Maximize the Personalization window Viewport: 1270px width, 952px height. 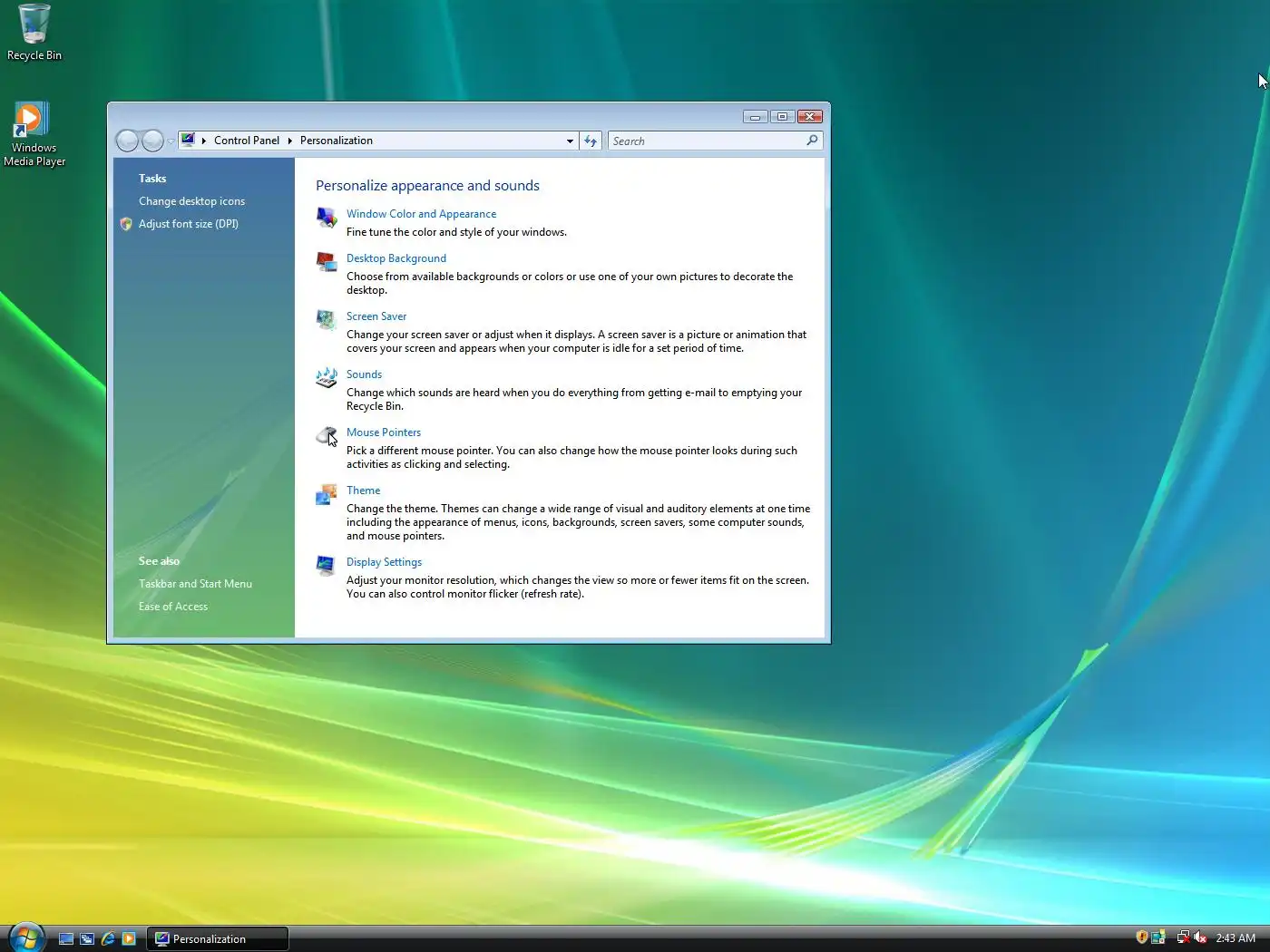(782, 117)
